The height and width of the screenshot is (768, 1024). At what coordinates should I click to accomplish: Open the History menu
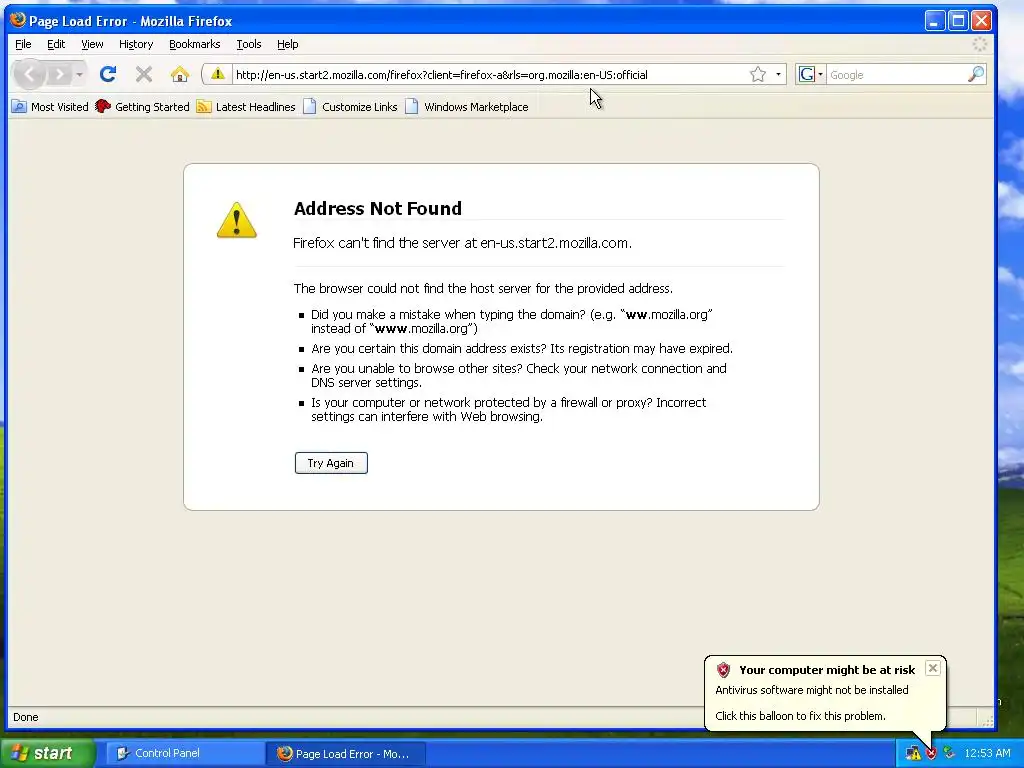click(136, 44)
